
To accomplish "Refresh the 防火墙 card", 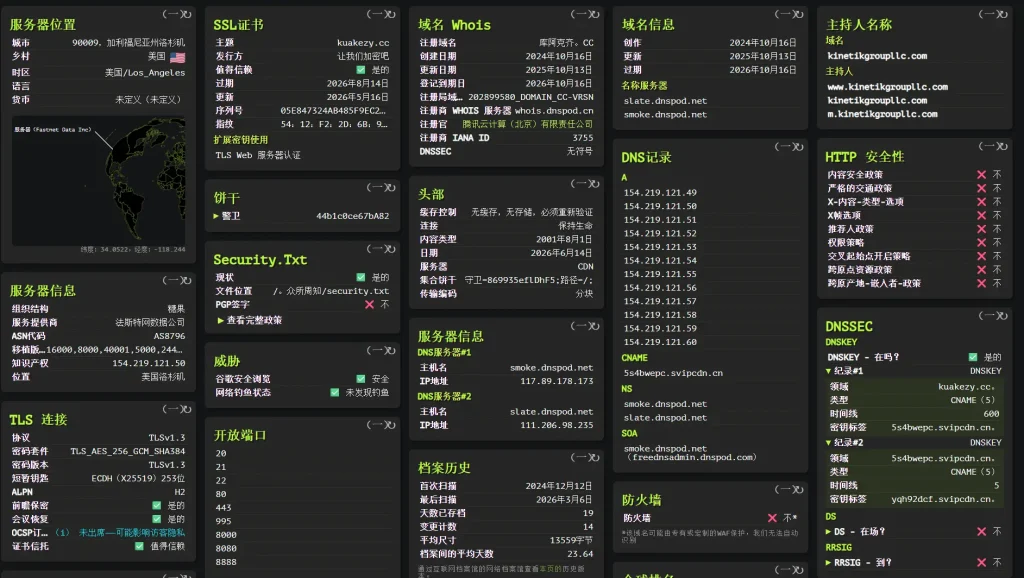I will (798, 489).
